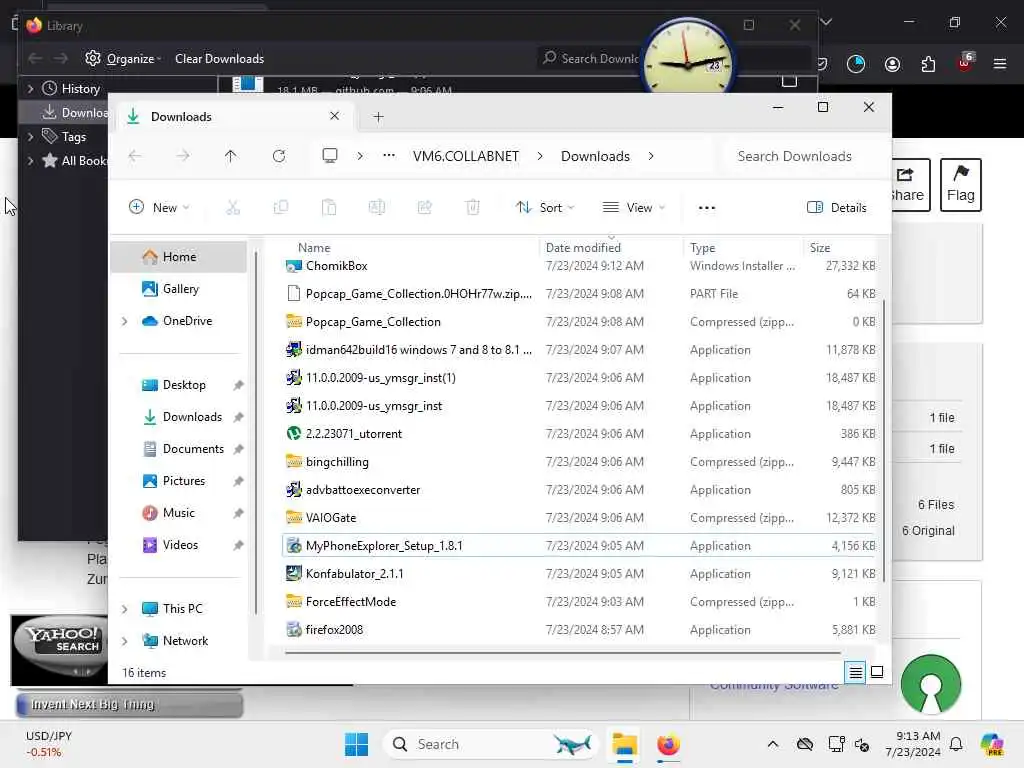Open Gallery in navigation pane

click(178, 289)
